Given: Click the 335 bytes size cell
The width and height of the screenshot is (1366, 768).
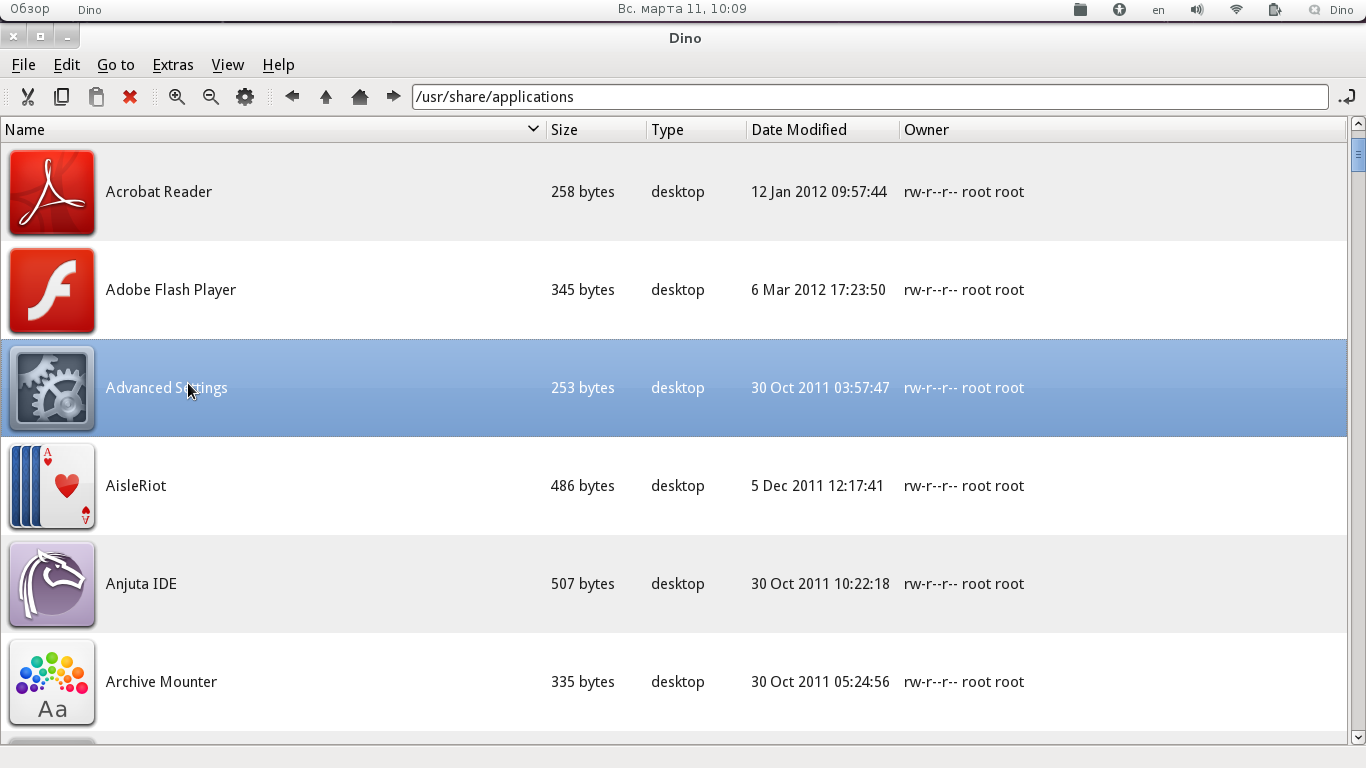Looking at the screenshot, I should (583, 682).
